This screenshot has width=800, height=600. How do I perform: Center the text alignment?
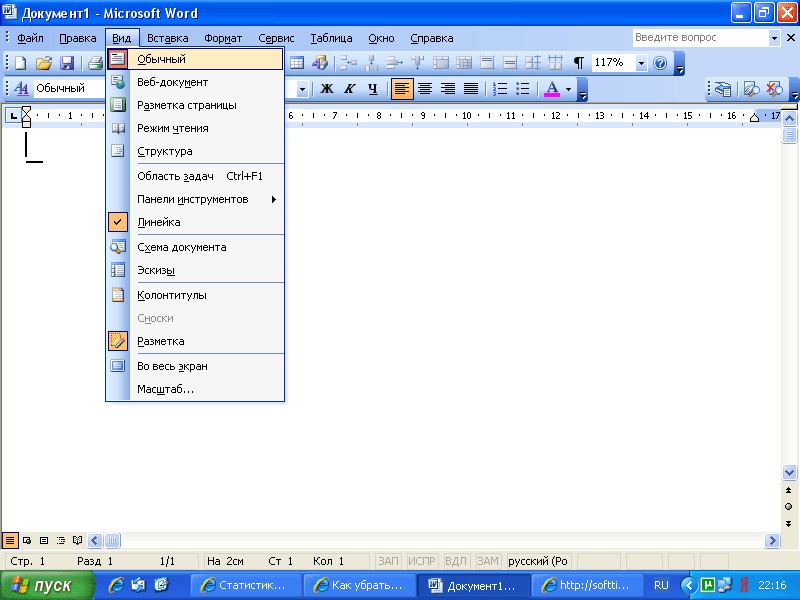coord(425,89)
